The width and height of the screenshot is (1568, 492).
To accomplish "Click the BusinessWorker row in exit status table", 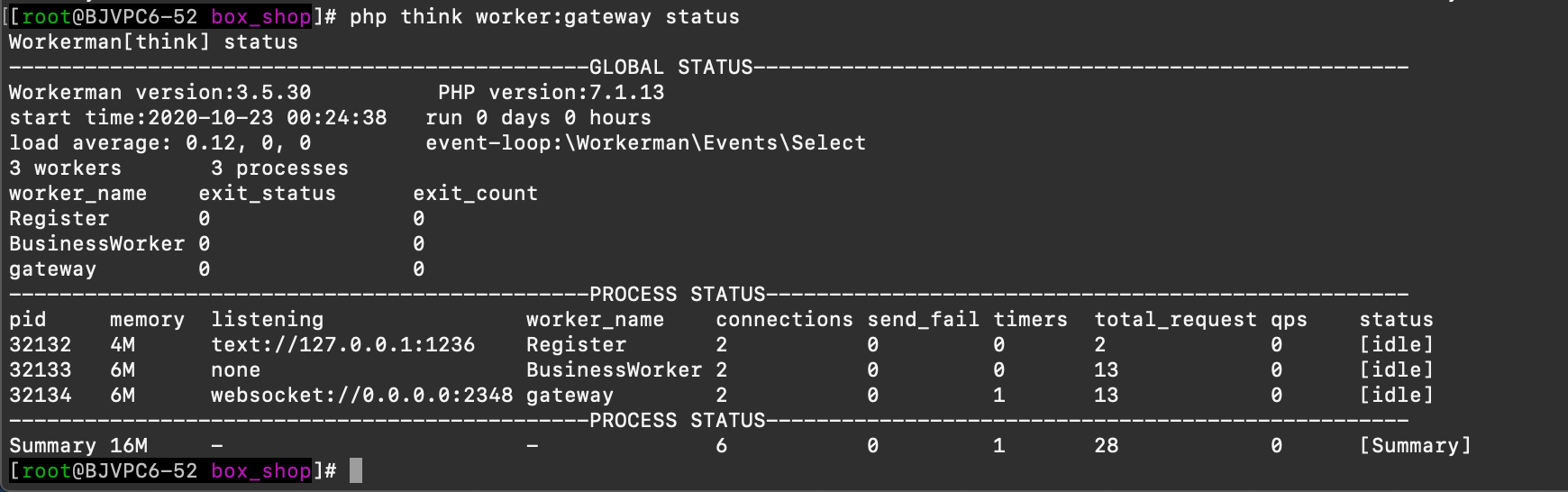I will (216, 244).
